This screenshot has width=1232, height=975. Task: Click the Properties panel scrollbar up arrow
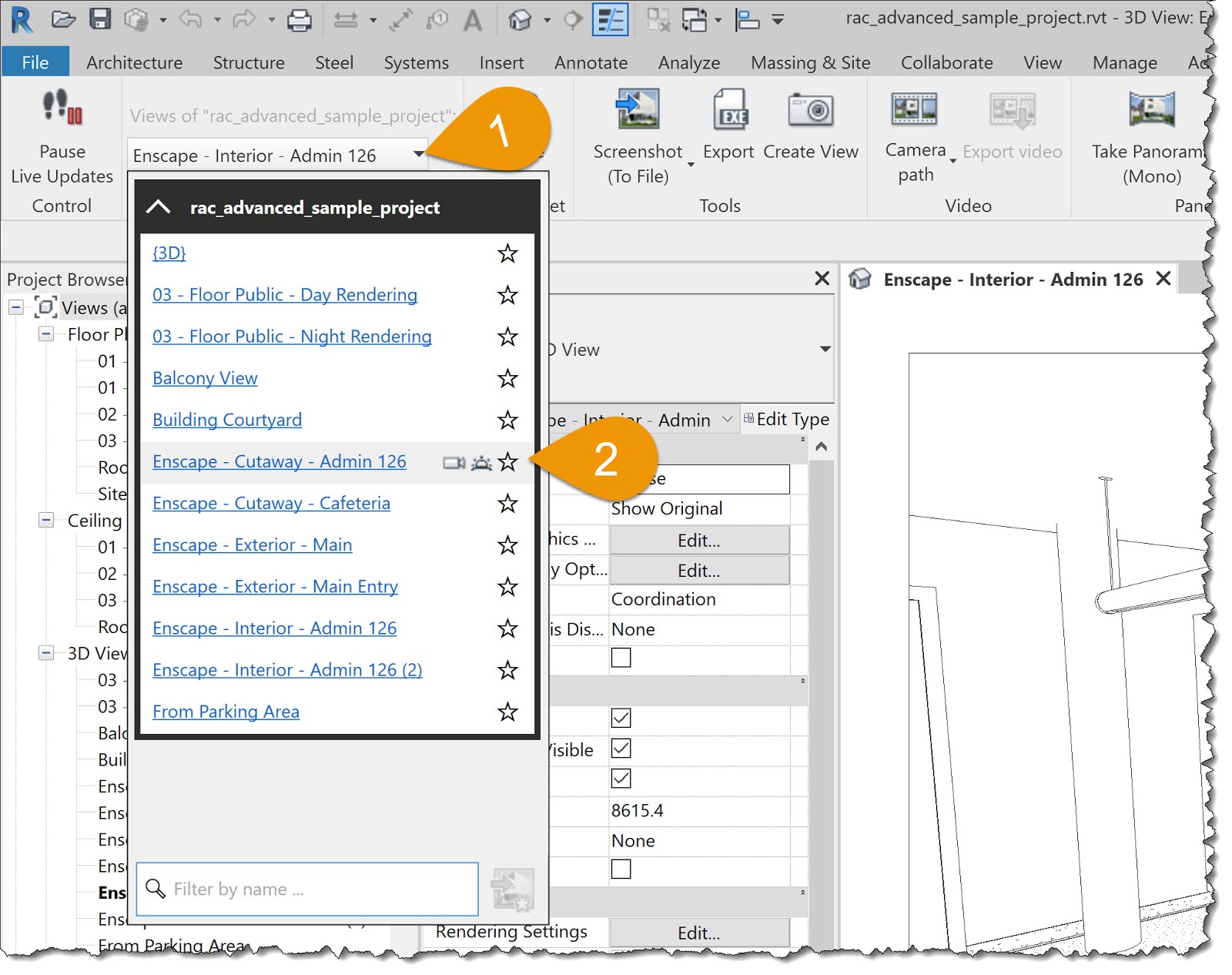pos(822,447)
